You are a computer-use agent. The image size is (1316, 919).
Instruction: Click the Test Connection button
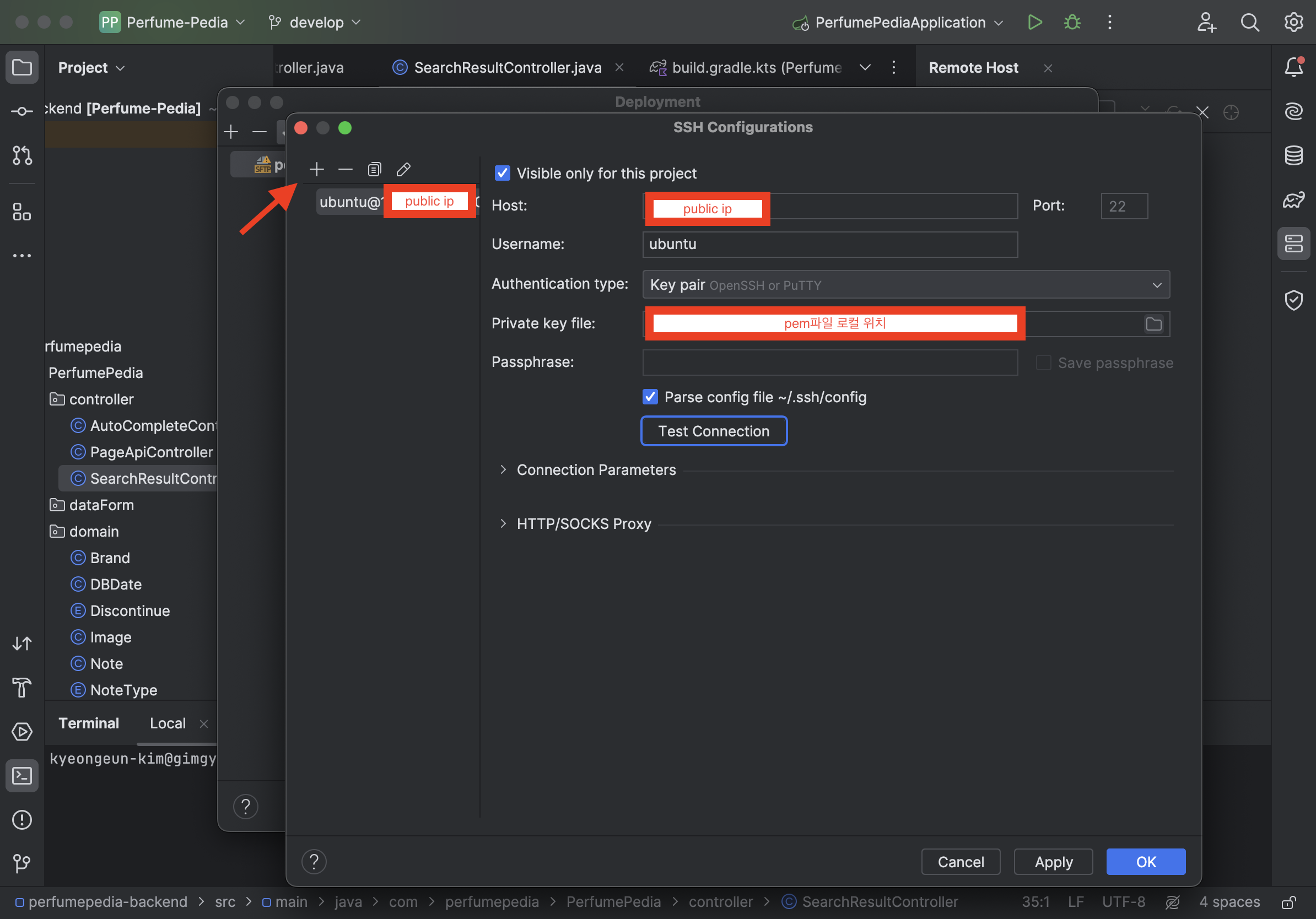[x=713, y=431]
